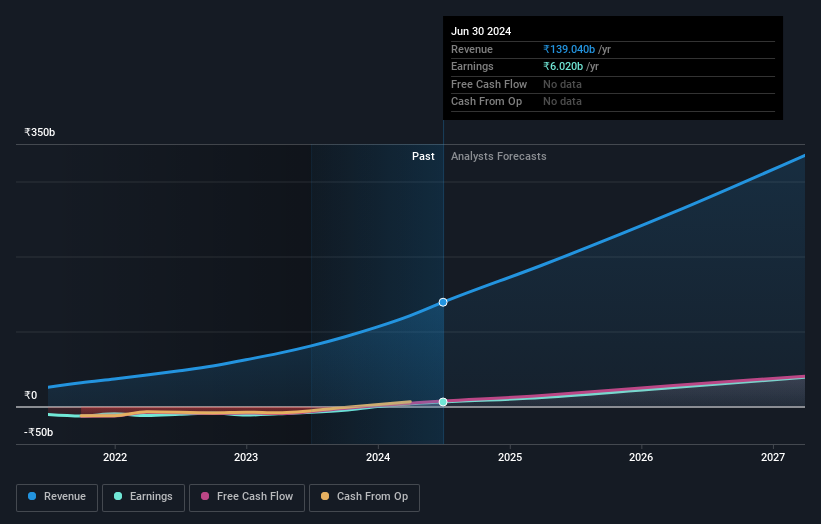Click the 2022 x-axis label
Screen dimensions: 821x524
(x=115, y=458)
